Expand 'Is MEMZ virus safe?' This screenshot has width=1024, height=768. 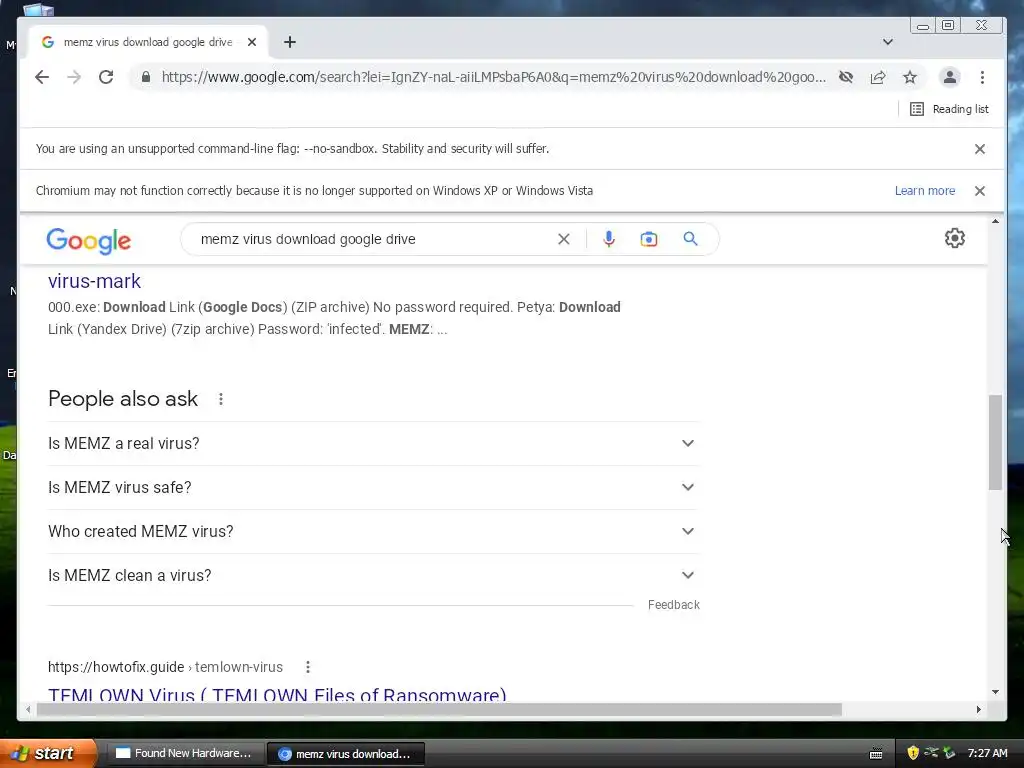pyautogui.click(x=373, y=487)
